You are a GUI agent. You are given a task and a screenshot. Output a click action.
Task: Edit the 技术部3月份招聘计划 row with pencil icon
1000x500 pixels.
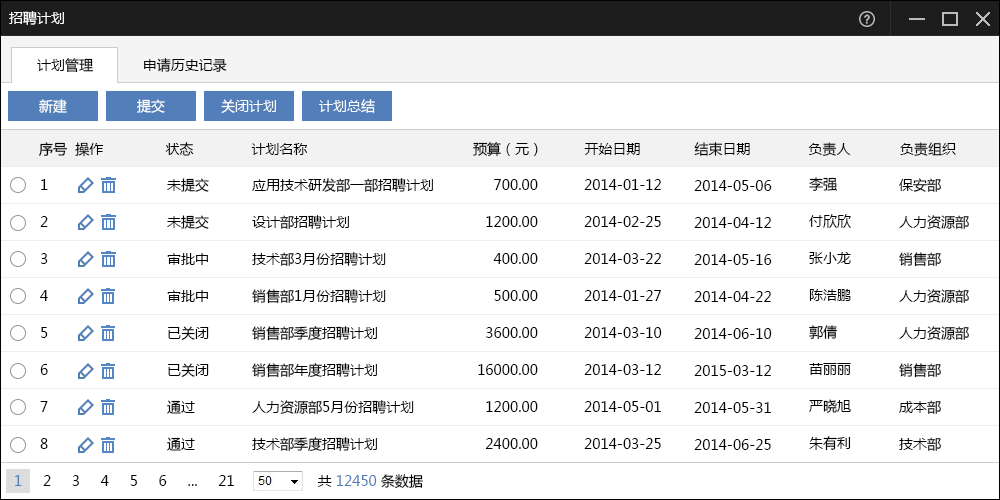(85, 259)
